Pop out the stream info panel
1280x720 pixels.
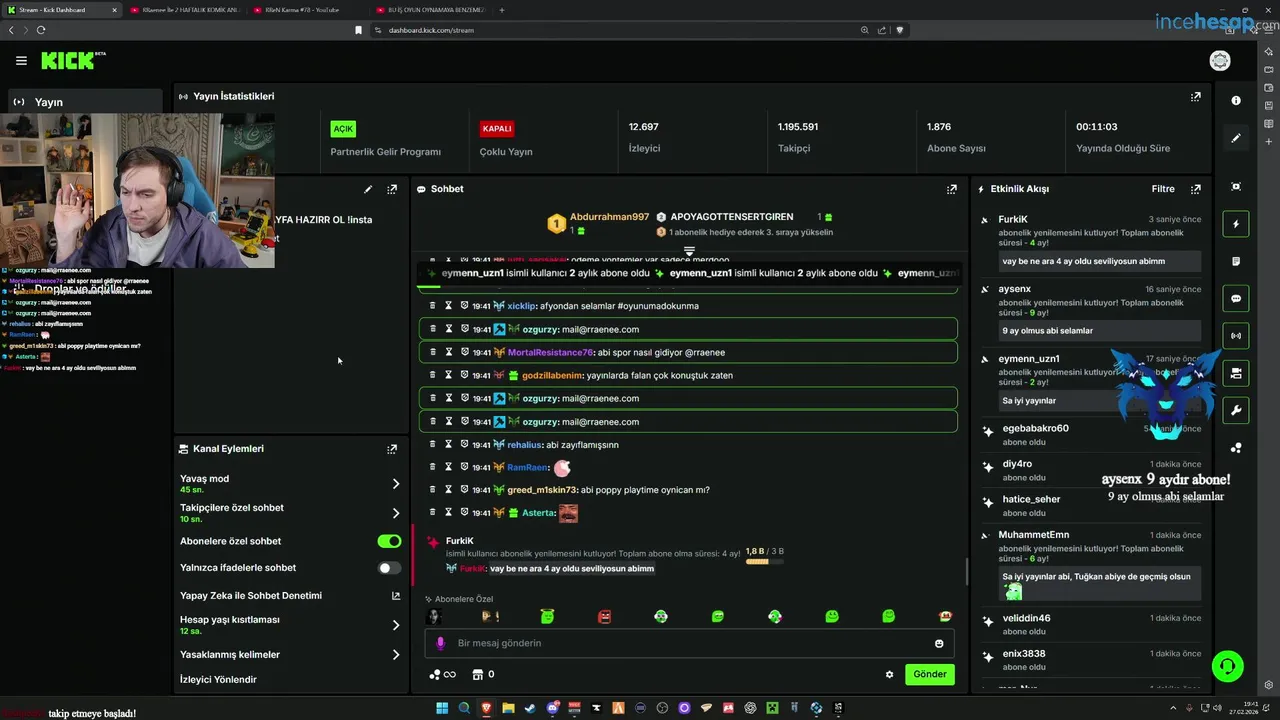click(x=392, y=189)
